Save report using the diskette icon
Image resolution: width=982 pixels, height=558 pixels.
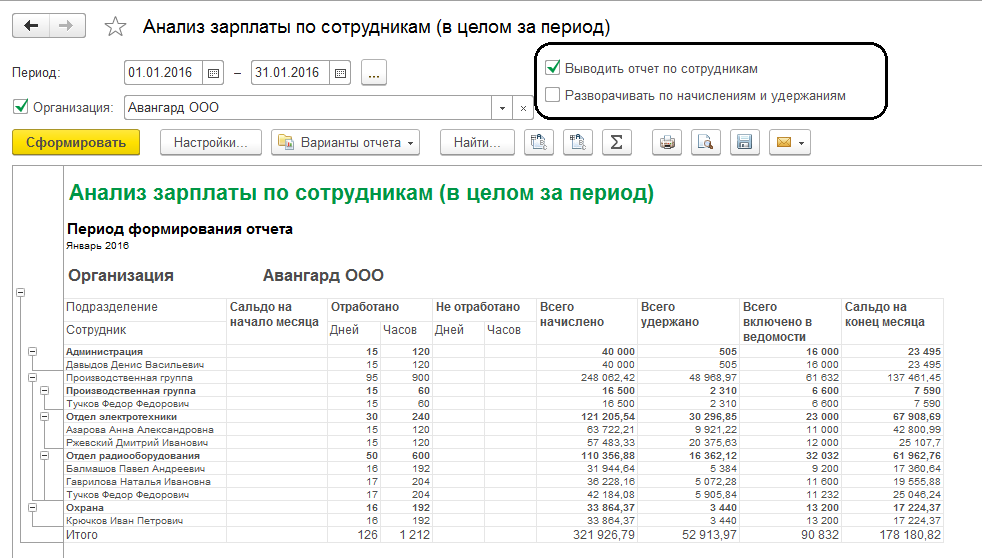click(x=744, y=143)
